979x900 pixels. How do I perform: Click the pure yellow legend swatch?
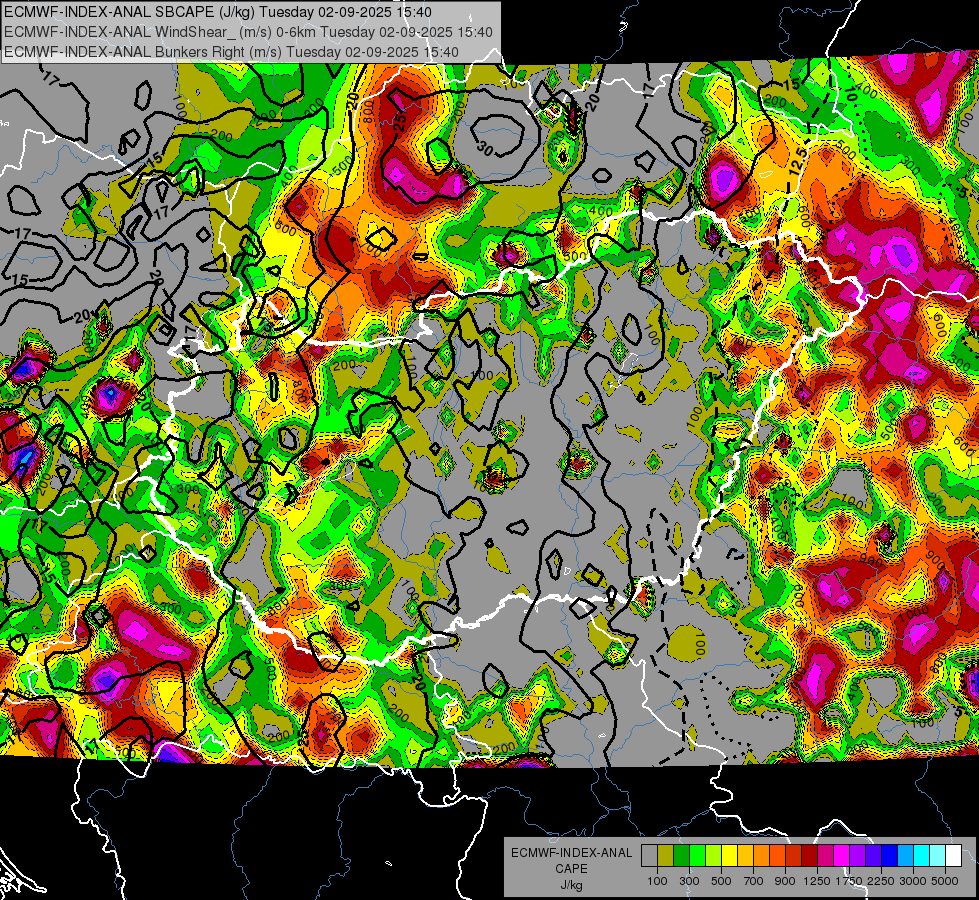pos(729,855)
